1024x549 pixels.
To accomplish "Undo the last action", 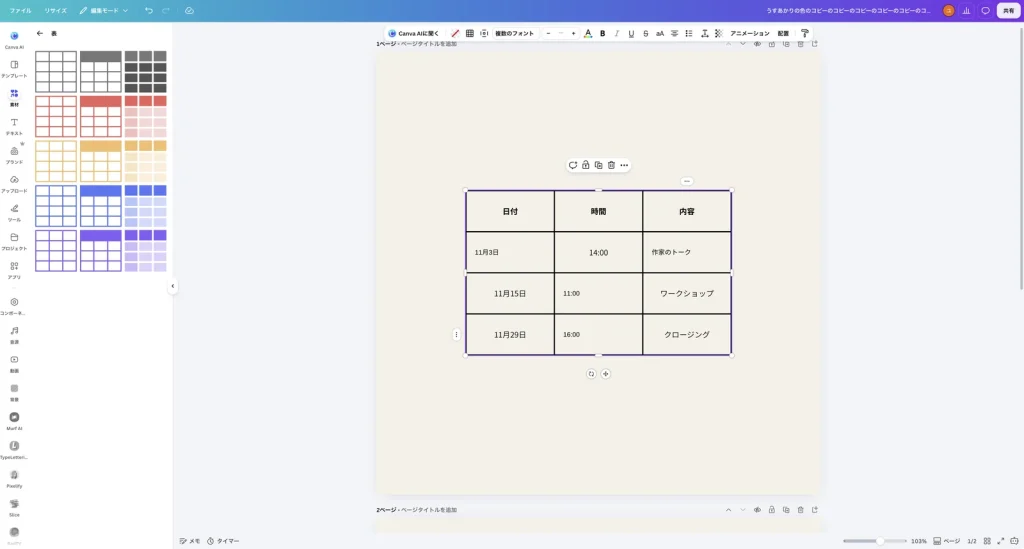I will [149, 10].
